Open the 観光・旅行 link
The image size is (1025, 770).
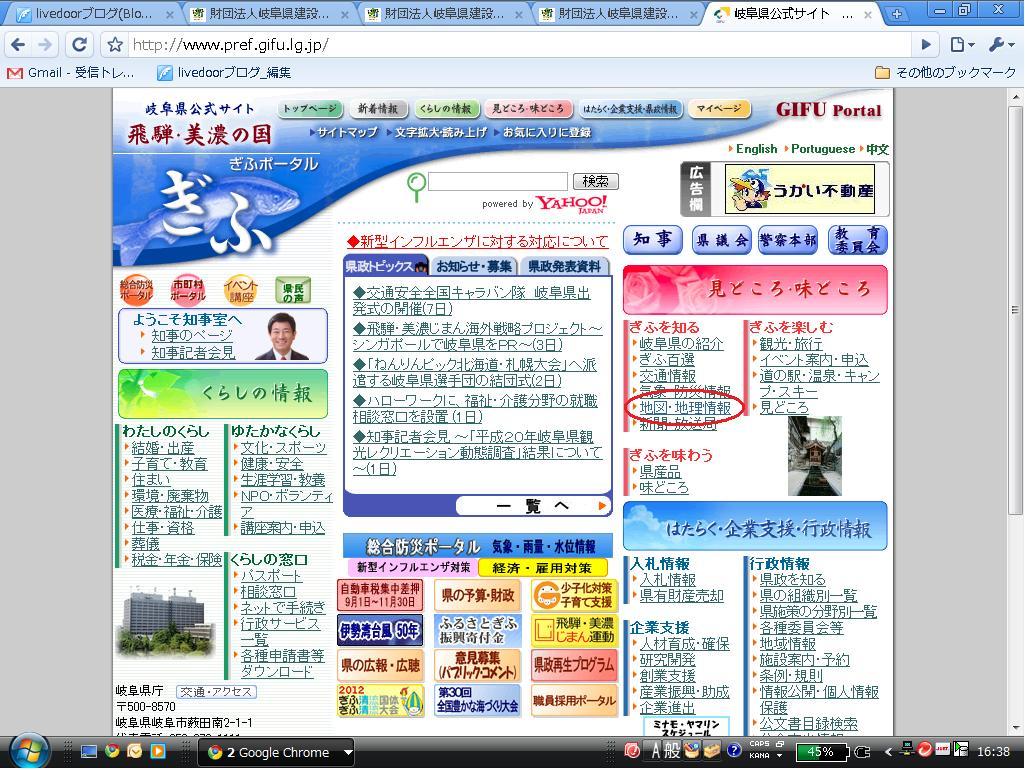(x=790, y=343)
